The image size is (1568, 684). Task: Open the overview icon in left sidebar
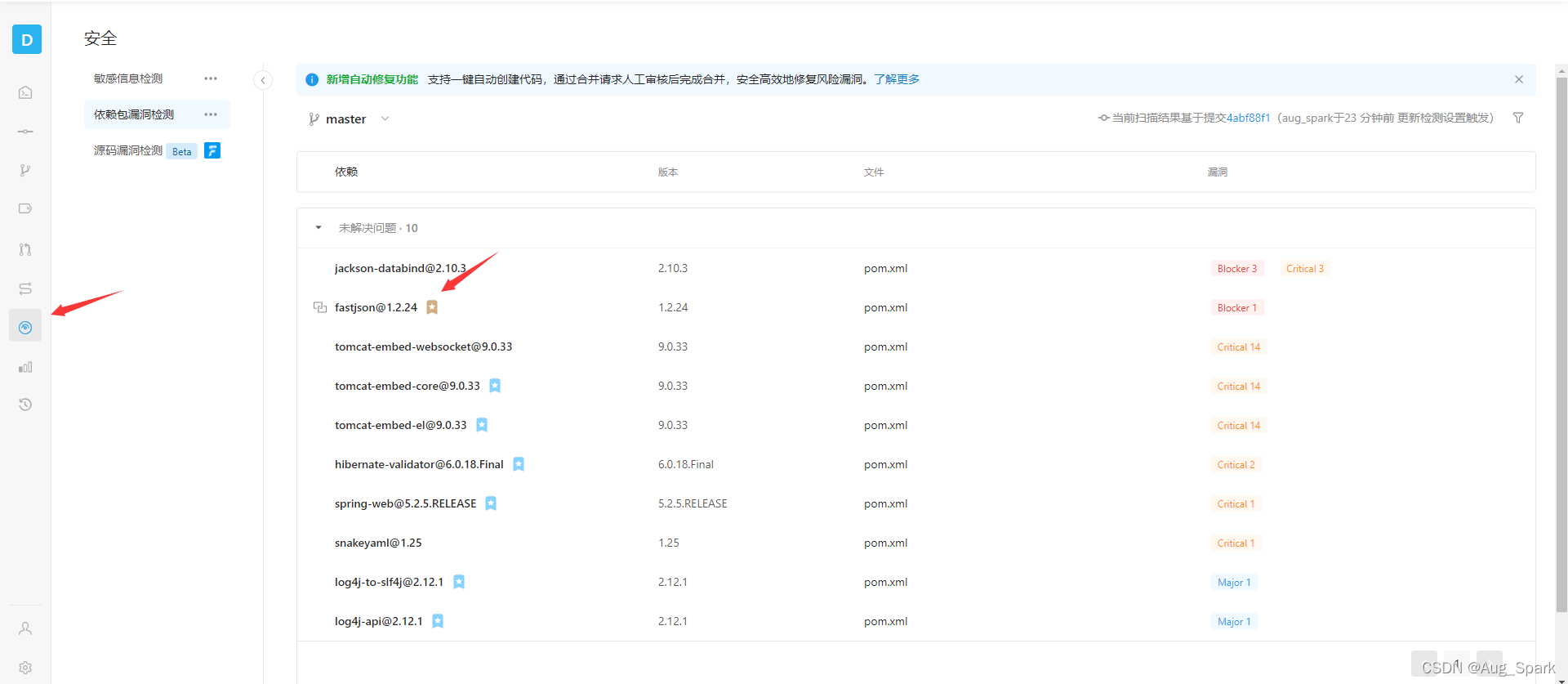click(25, 92)
